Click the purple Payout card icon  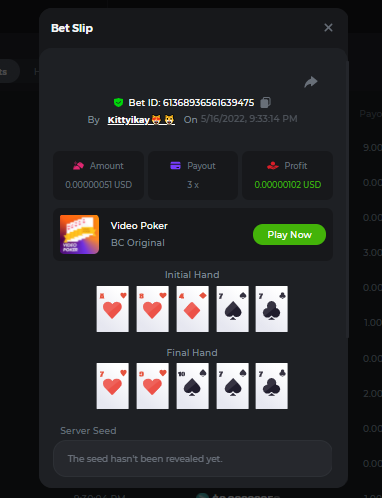[175, 165]
